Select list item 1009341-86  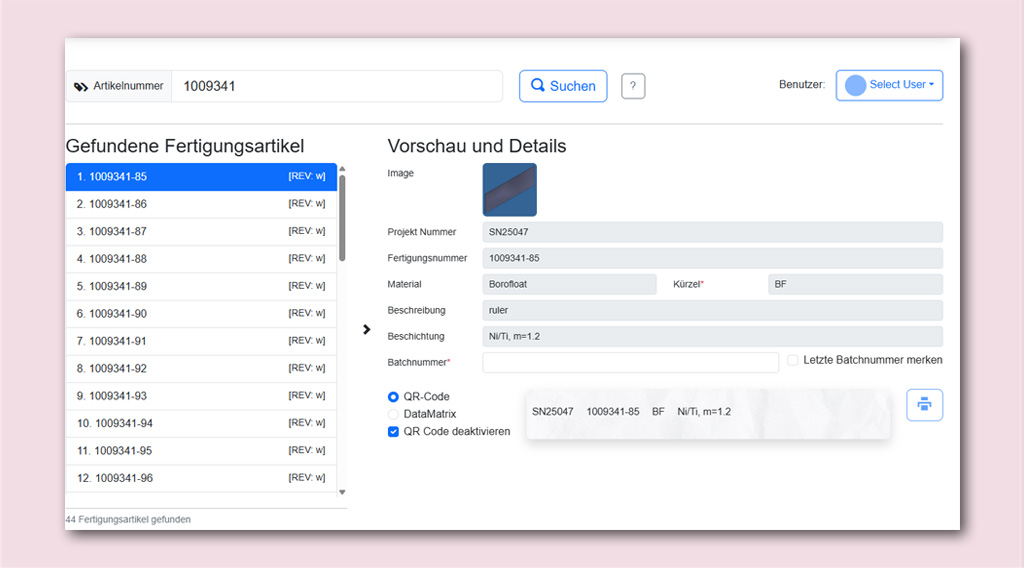[x=201, y=204]
